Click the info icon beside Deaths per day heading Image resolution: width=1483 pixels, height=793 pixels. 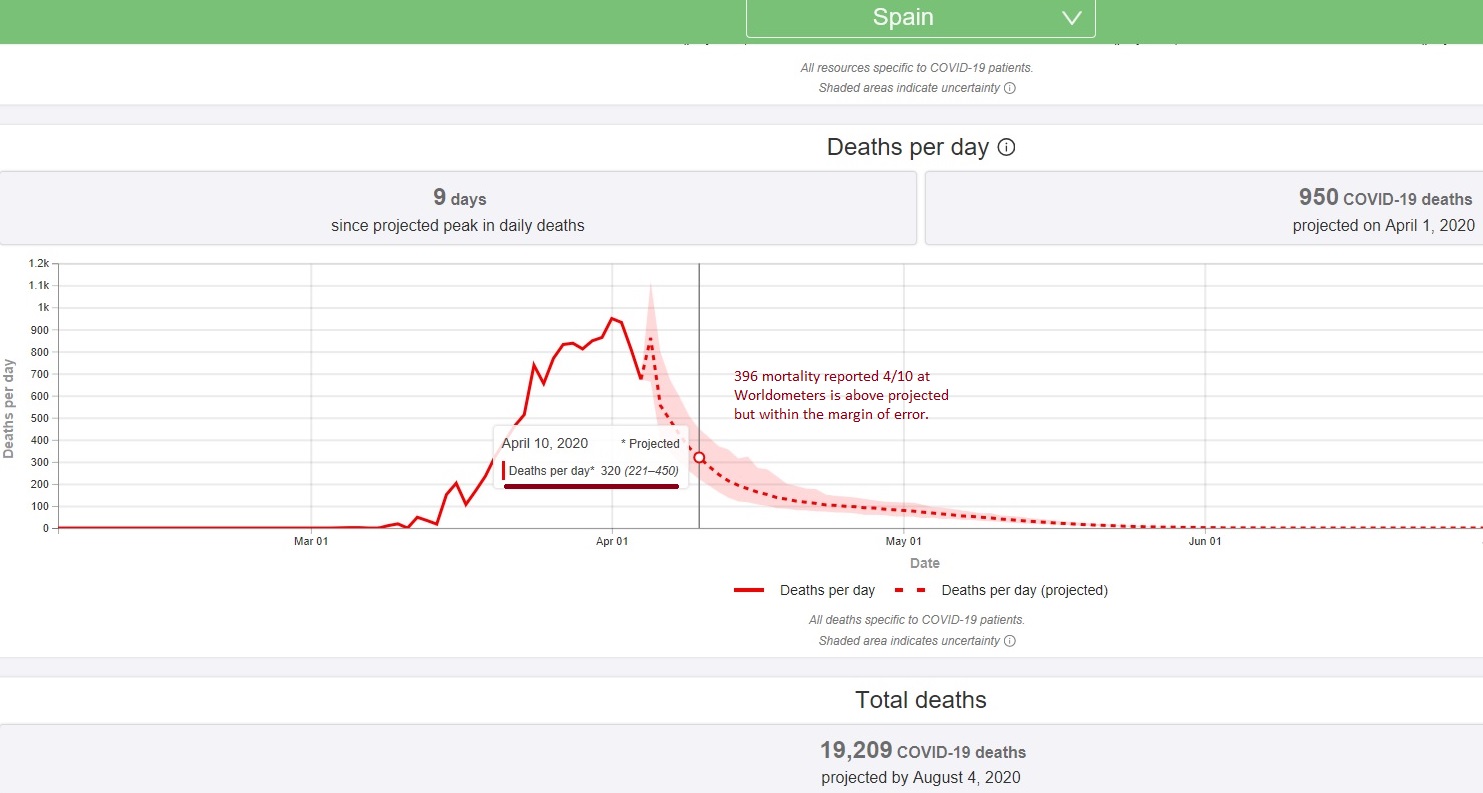pyautogui.click(x=1007, y=148)
